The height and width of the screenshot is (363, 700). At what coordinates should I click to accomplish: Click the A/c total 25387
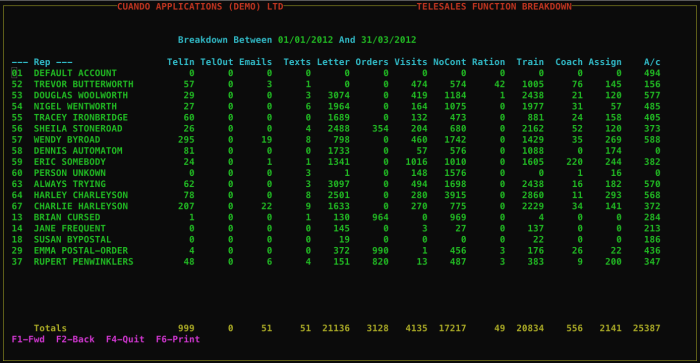647,328
